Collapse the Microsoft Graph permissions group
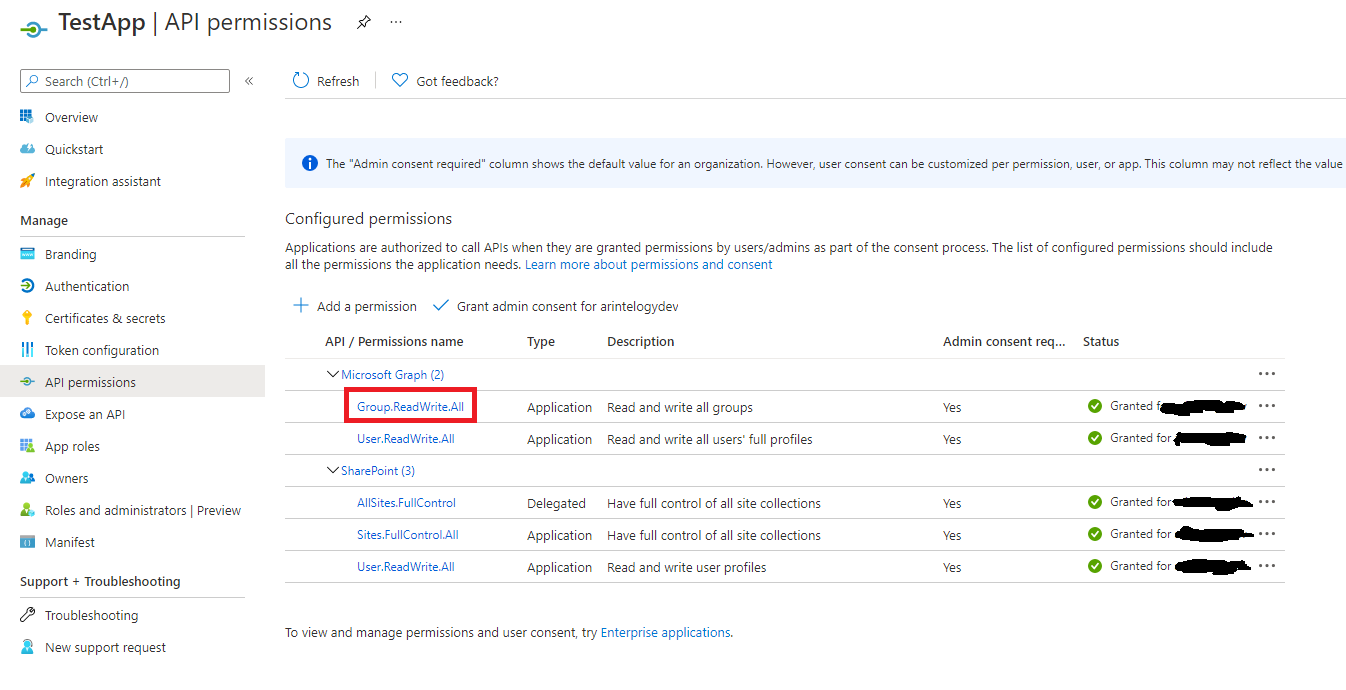1346x690 pixels. tap(333, 373)
